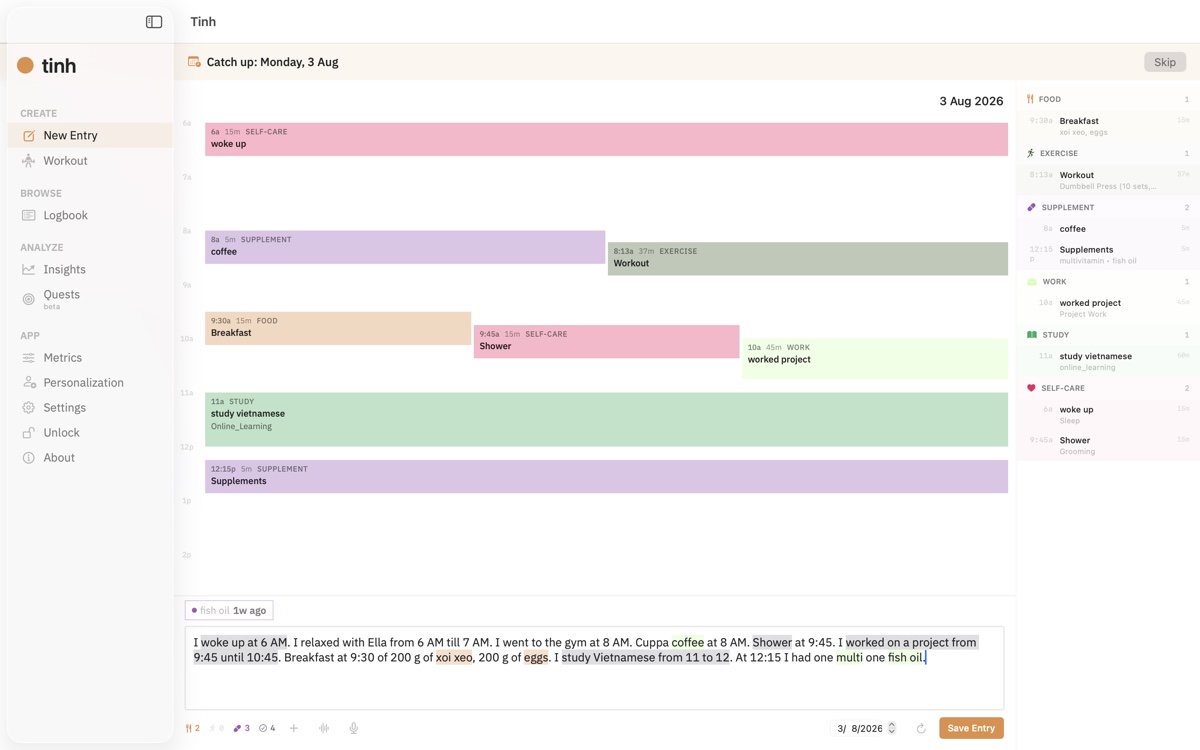Open woke up Sleep entry in summary
Screen dimensions: 1200x750
1108,414
